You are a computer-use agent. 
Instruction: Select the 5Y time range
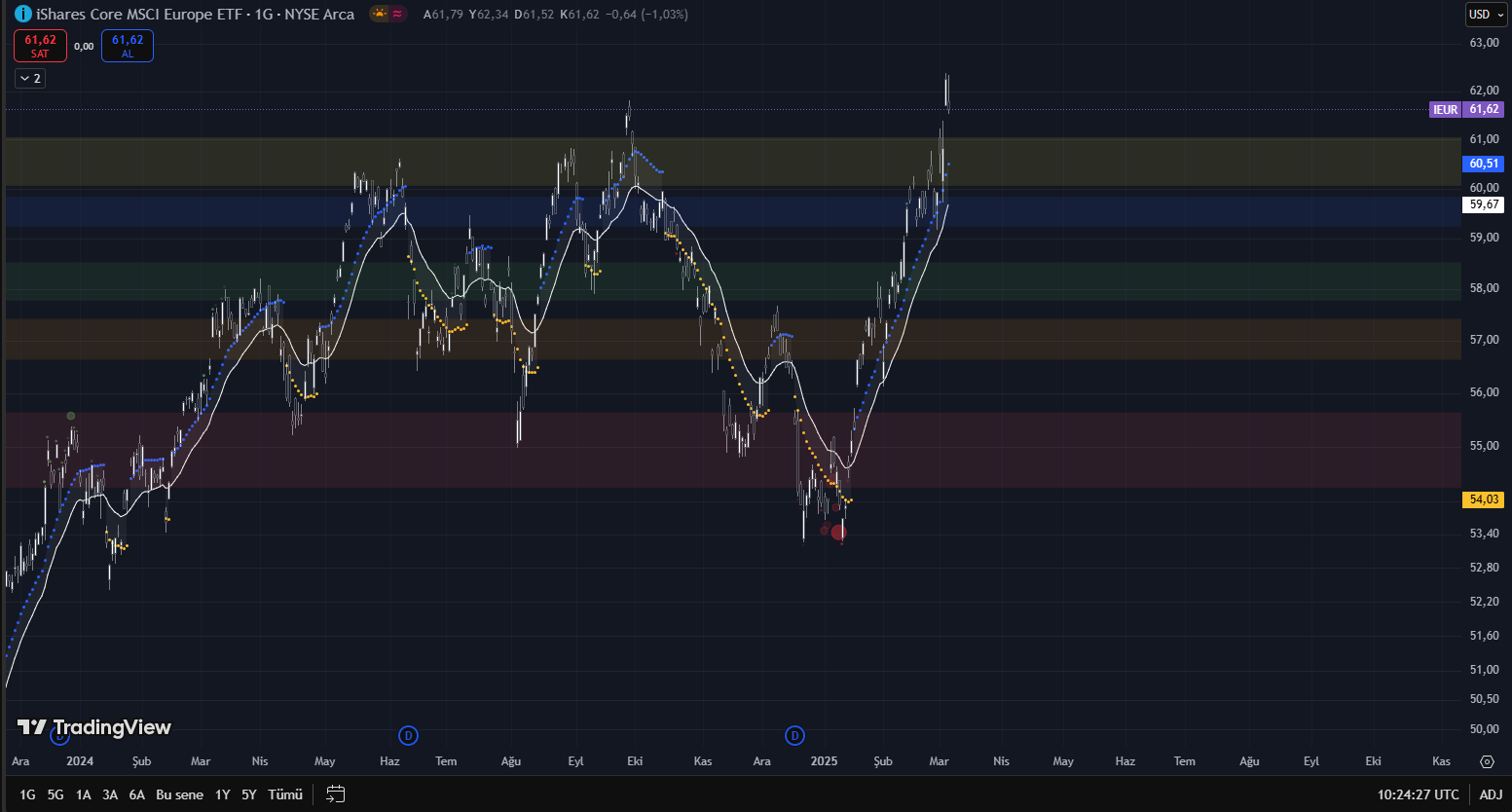pos(249,794)
